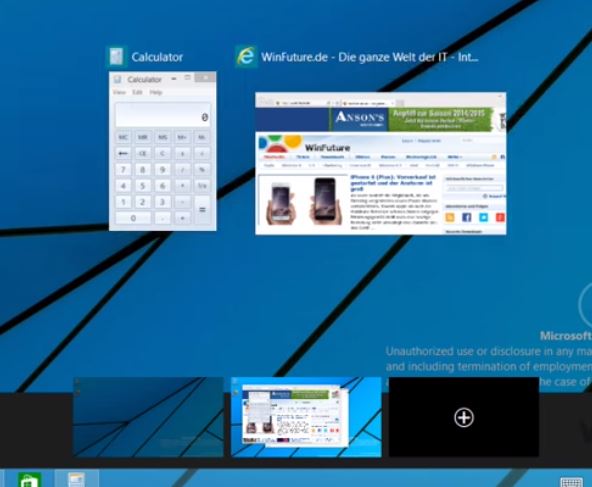Image resolution: width=592 pixels, height=487 pixels.
Task: Click the 5 key in the Calculator
Action: [x=143, y=186]
